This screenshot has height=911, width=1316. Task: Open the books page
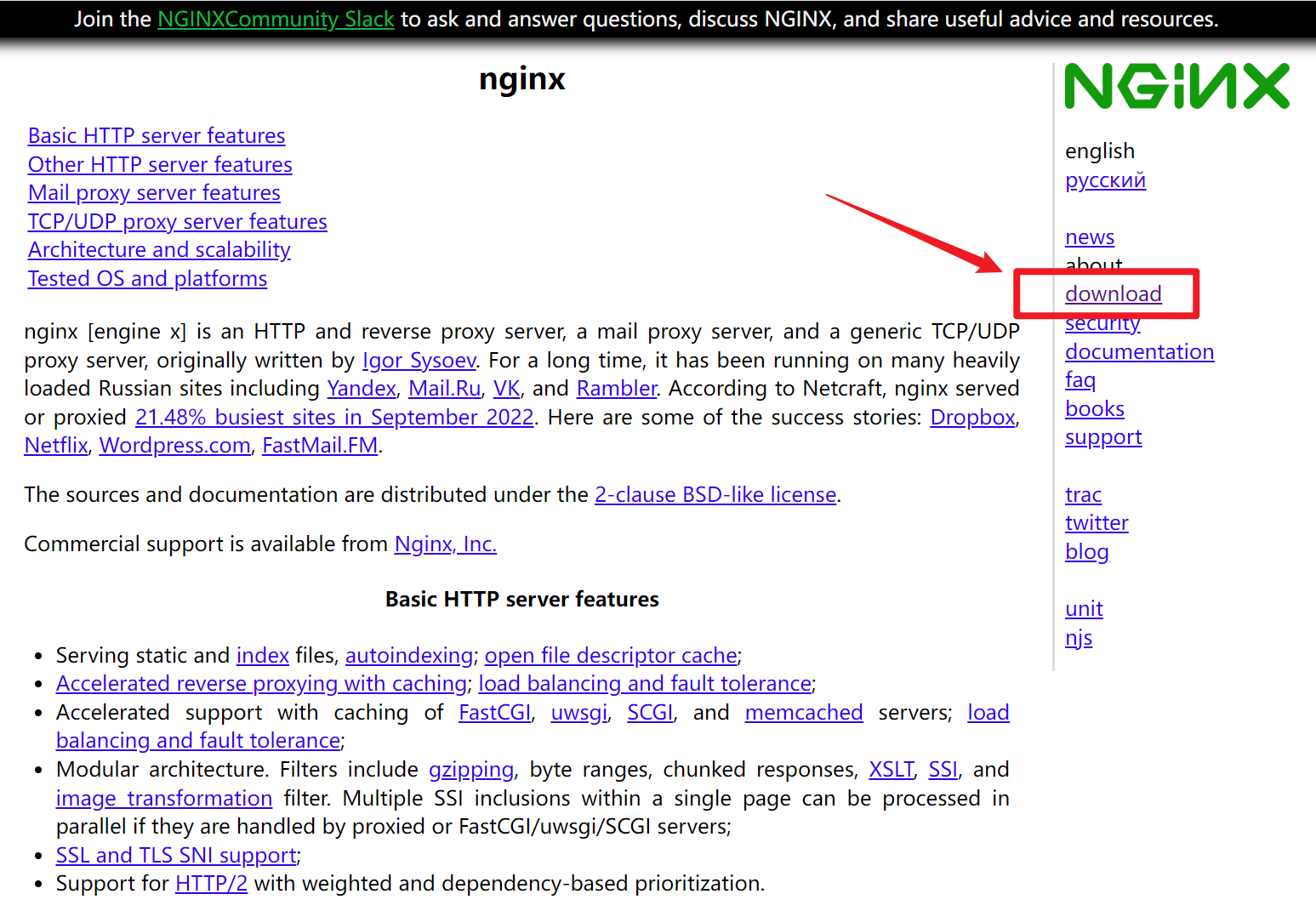(1094, 408)
